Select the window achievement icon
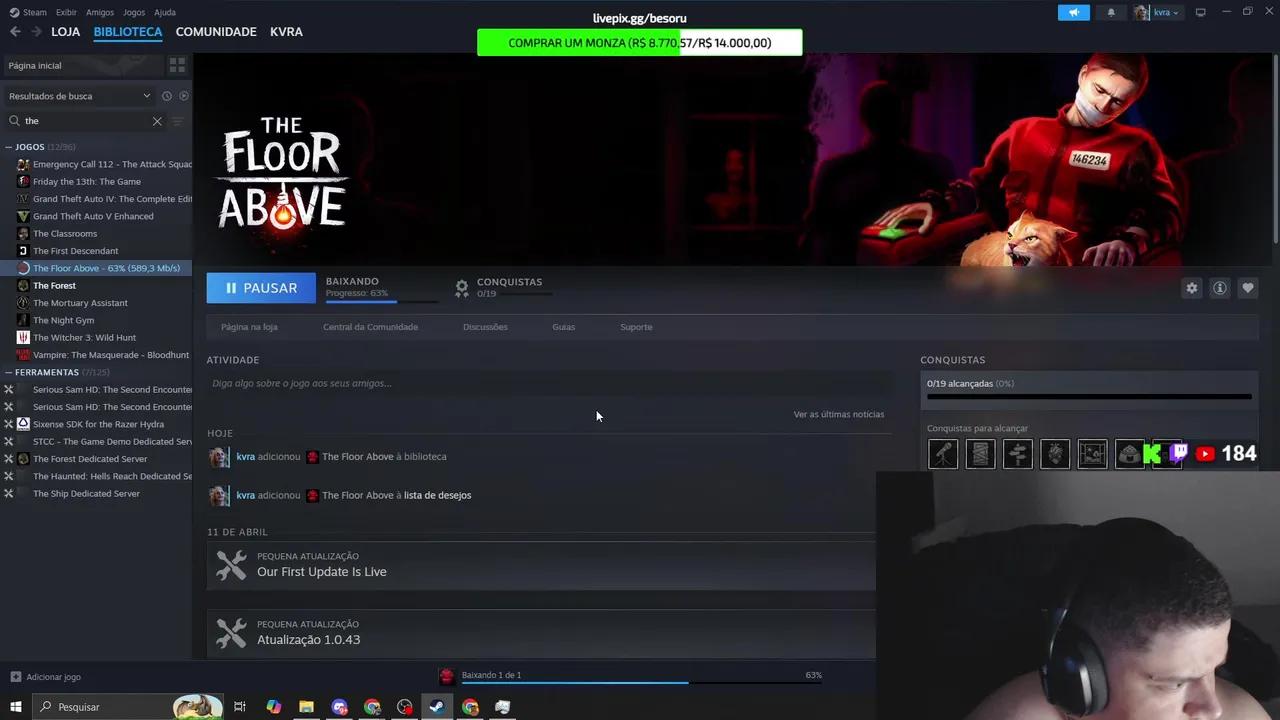The width and height of the screenshot is (1280, 720). [1092, 454]
